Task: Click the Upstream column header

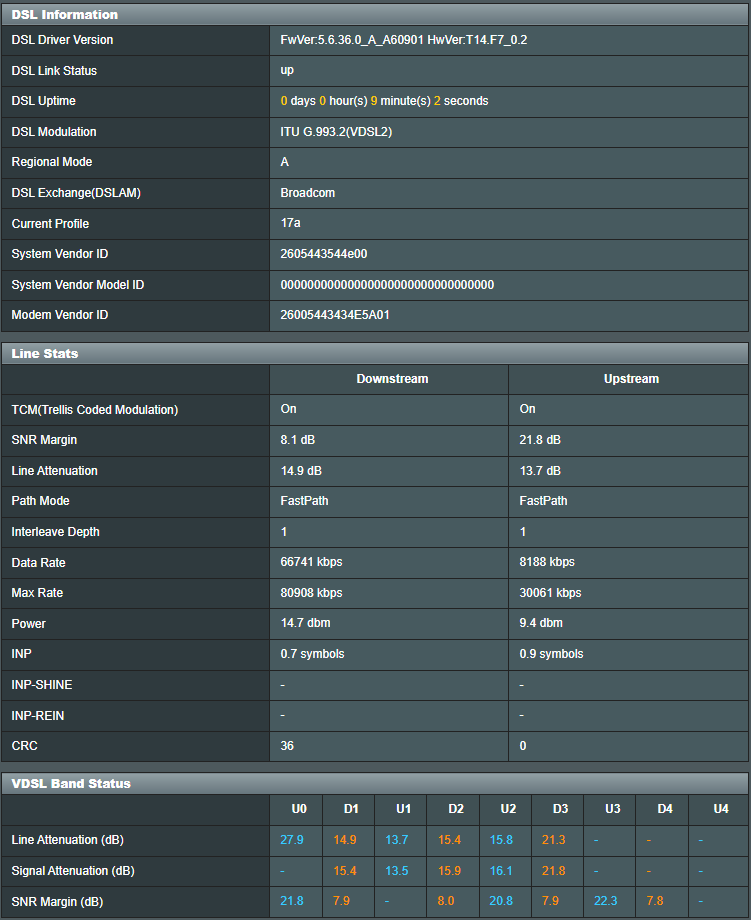Action: click(631, 379)
